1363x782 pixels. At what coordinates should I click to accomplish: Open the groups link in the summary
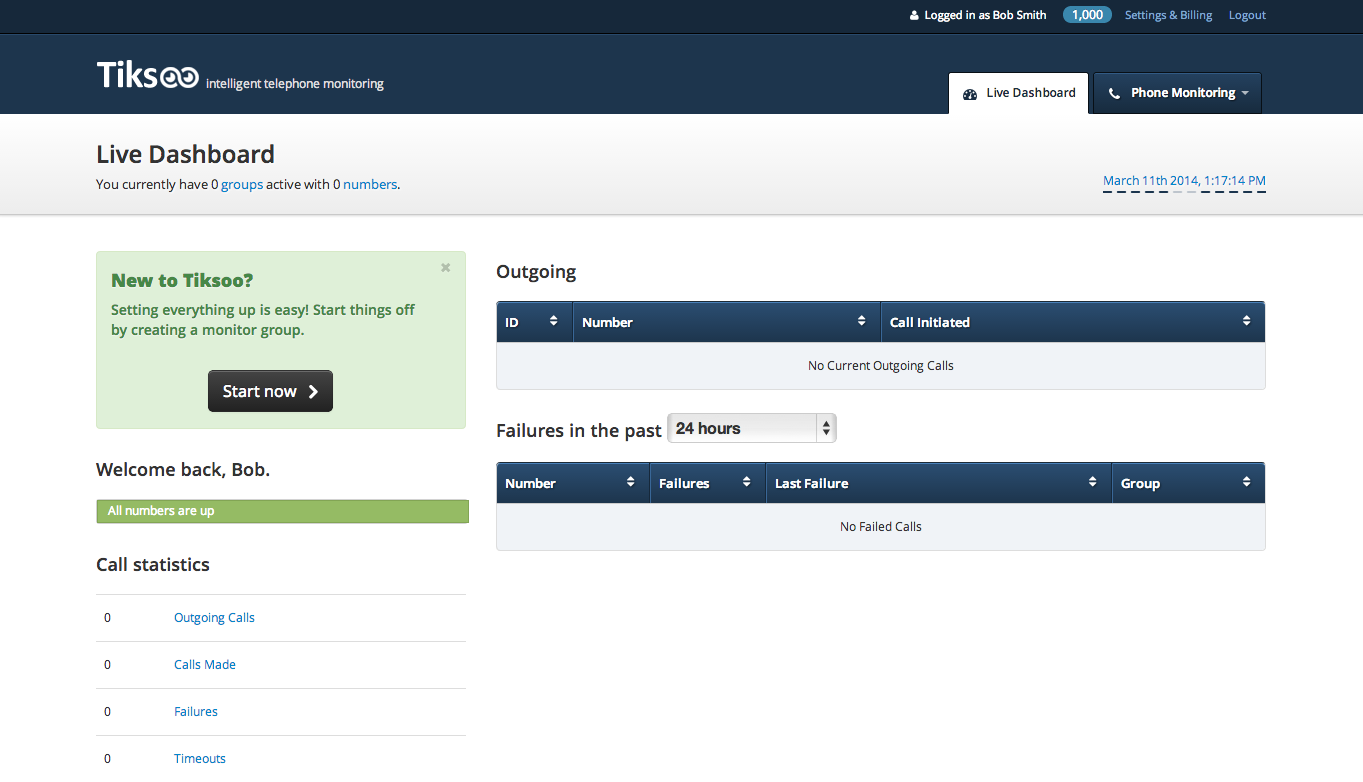(242, 184)
